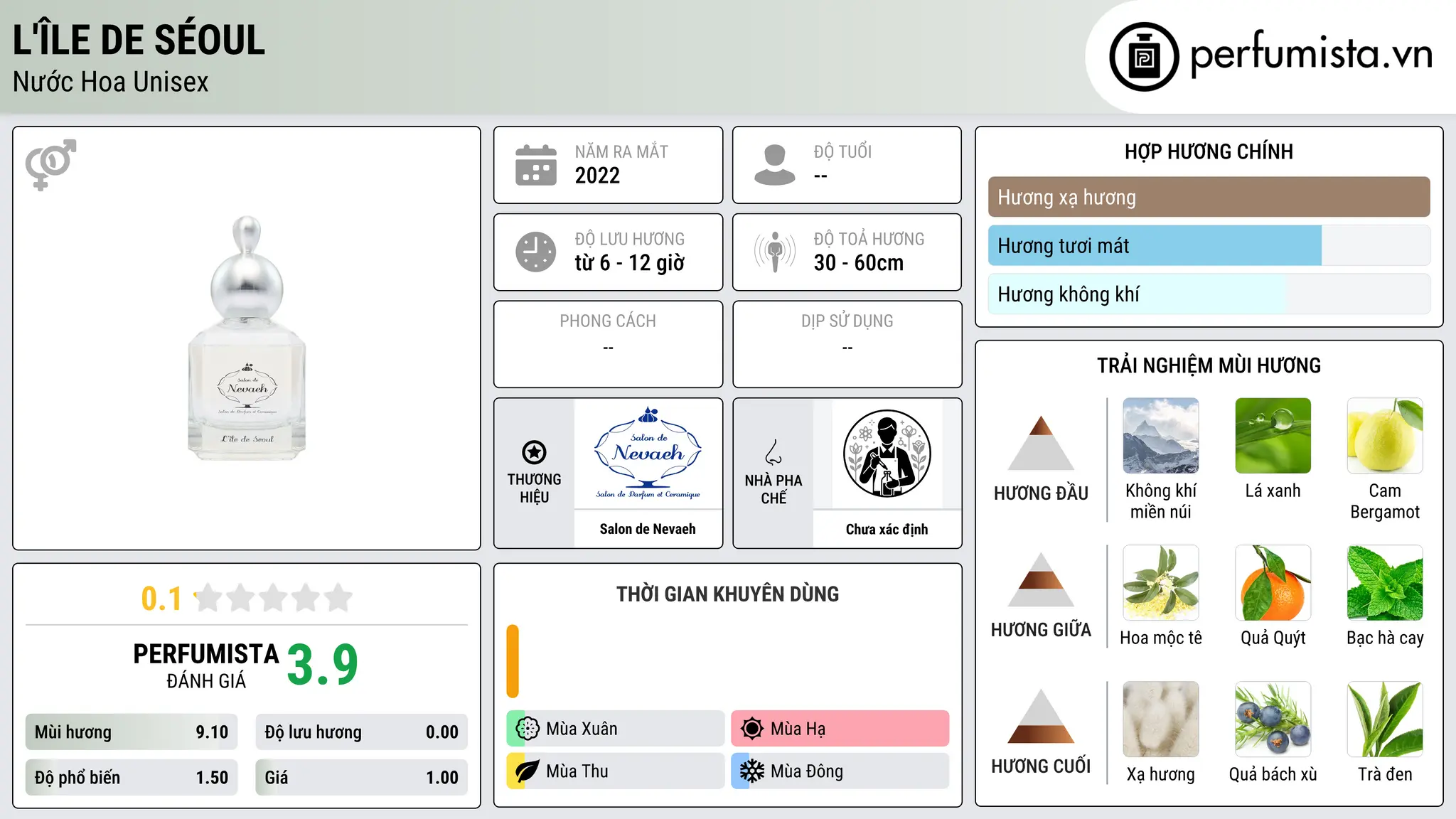Click the orange user rating 0.1
Viewport: 1456px width, 819px height.
tap(161, 599)
